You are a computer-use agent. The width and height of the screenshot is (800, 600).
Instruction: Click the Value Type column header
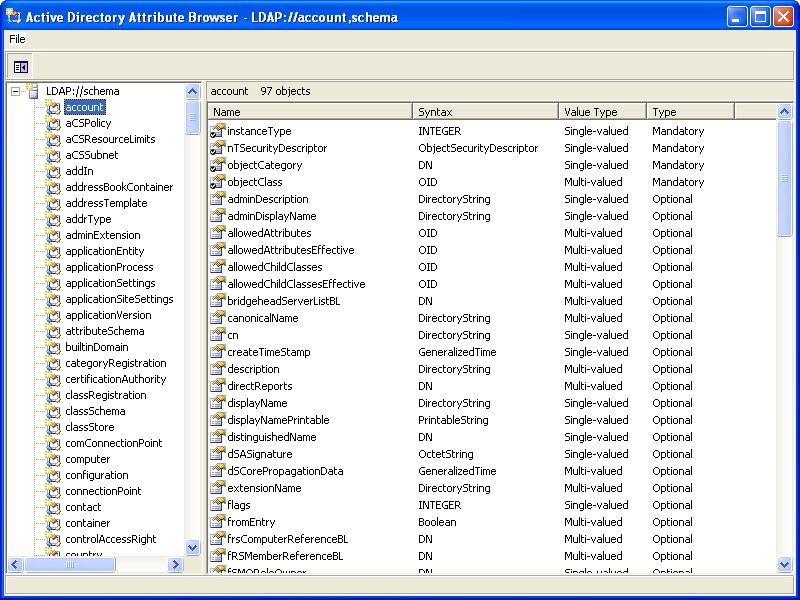tap(602, 112)
